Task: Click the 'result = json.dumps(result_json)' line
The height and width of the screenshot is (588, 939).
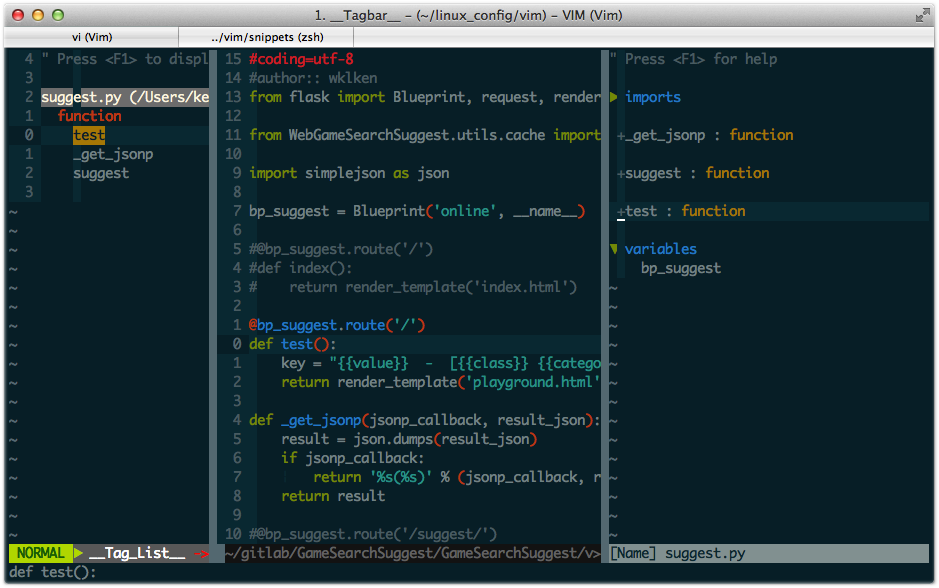Action: [409, 440]
